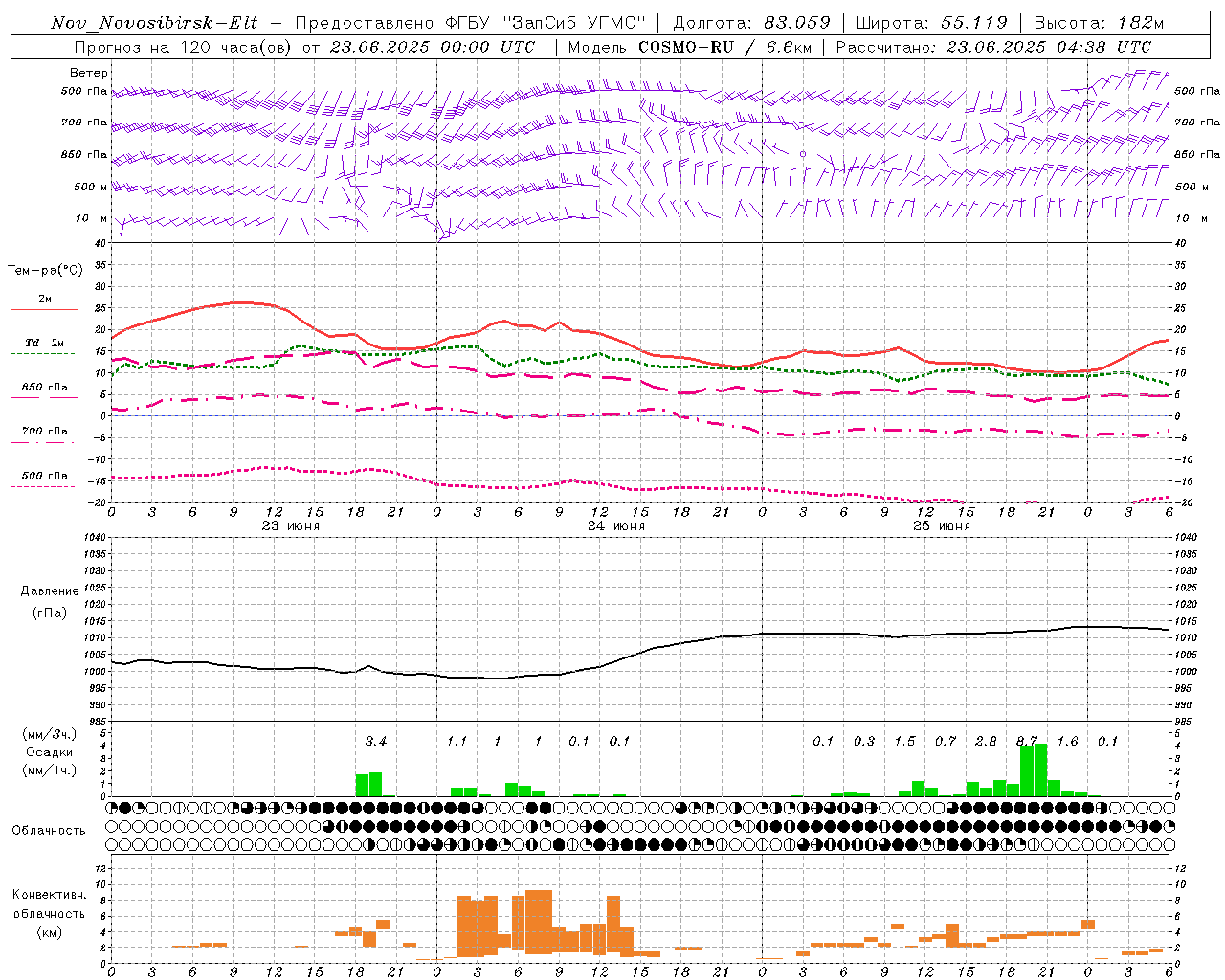The image size is (1225, 980).
Task: Select the longitude value Долгота: 83.059
Action: pos(752,23)
